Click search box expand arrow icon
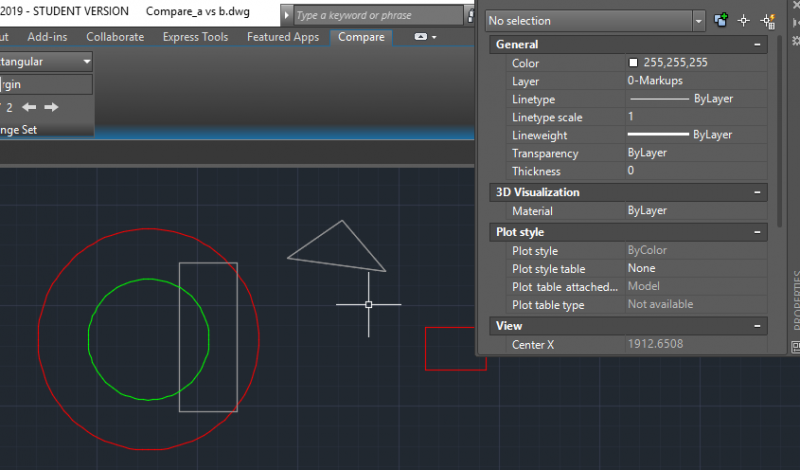The width and height of the screenshot is (800, 470). point(286,16)
